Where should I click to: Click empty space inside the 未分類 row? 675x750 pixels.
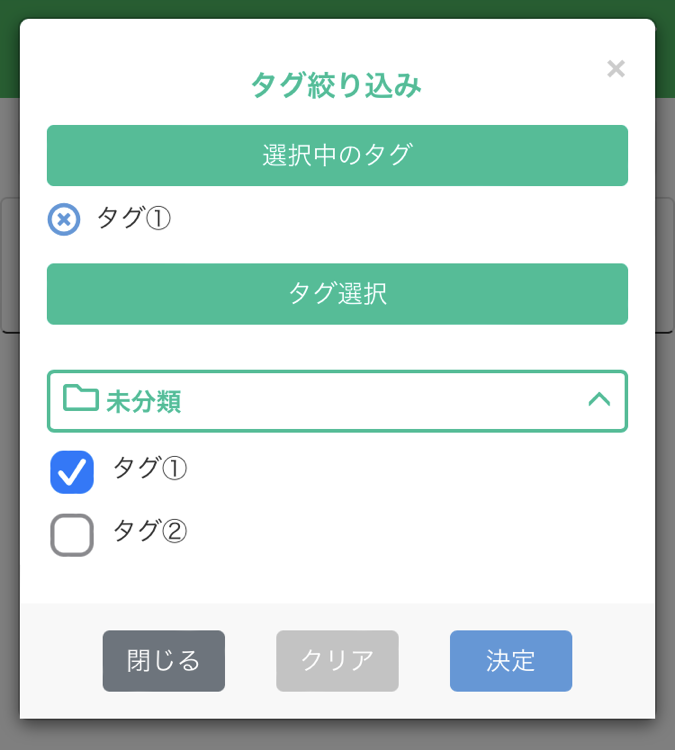point(383,401)
